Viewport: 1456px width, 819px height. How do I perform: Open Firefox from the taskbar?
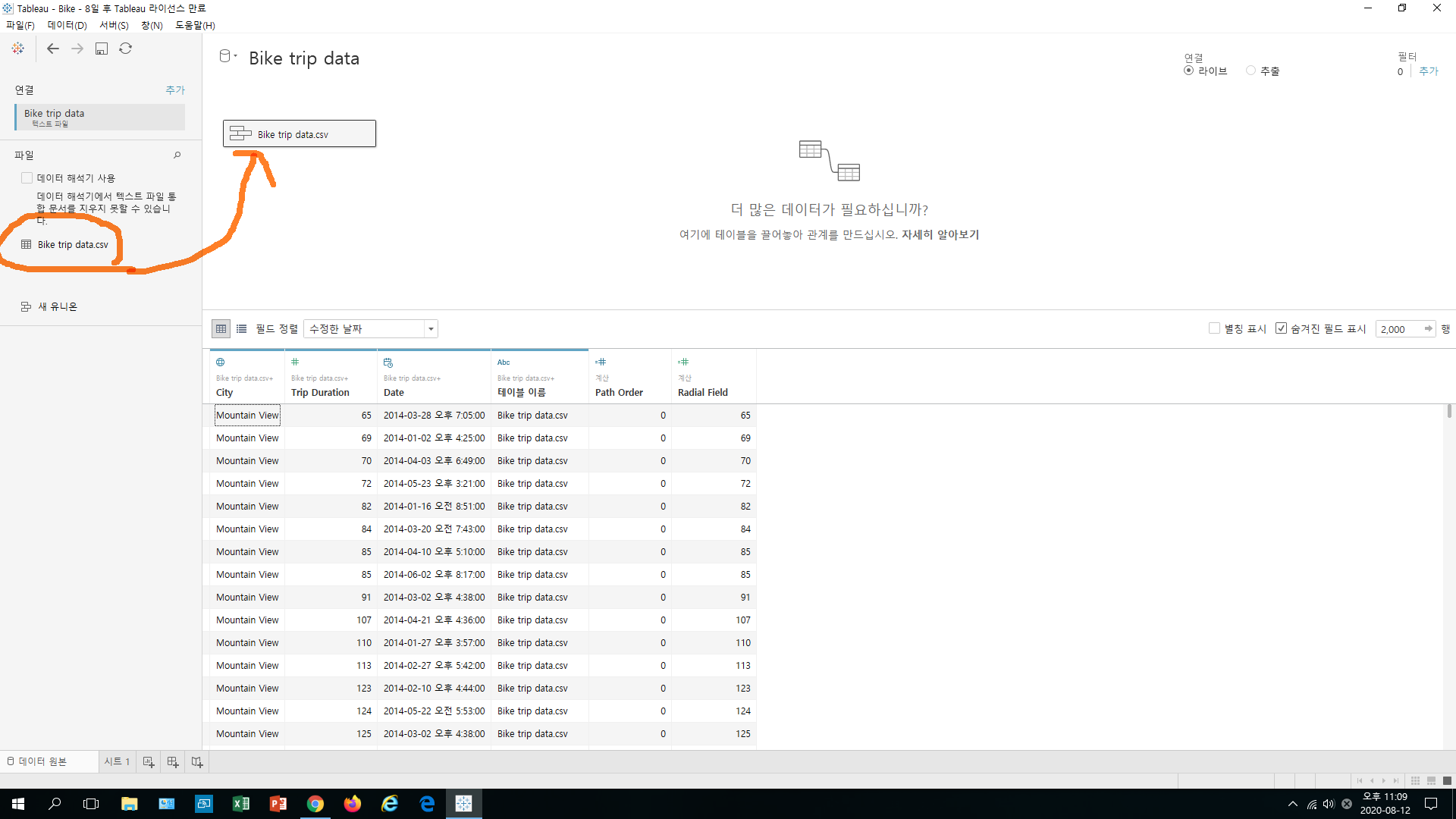353,804
